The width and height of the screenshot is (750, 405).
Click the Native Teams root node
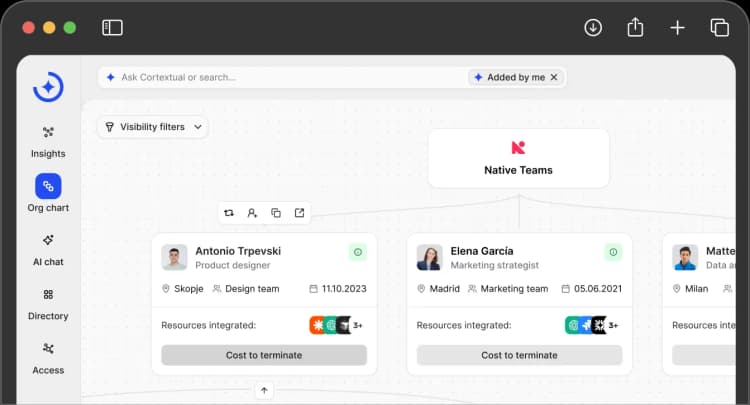518,158
